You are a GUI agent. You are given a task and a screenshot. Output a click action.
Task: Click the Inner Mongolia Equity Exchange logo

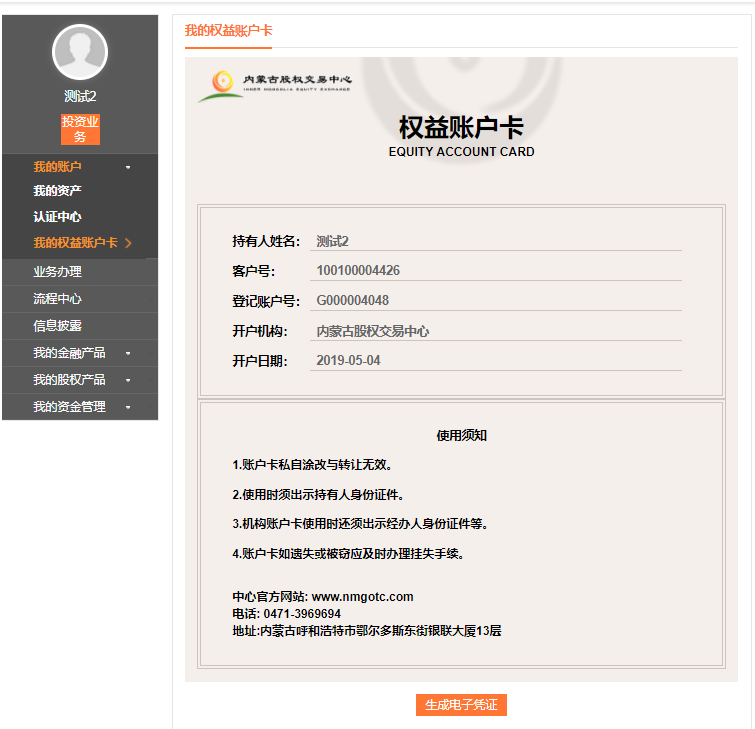point(275,86)
